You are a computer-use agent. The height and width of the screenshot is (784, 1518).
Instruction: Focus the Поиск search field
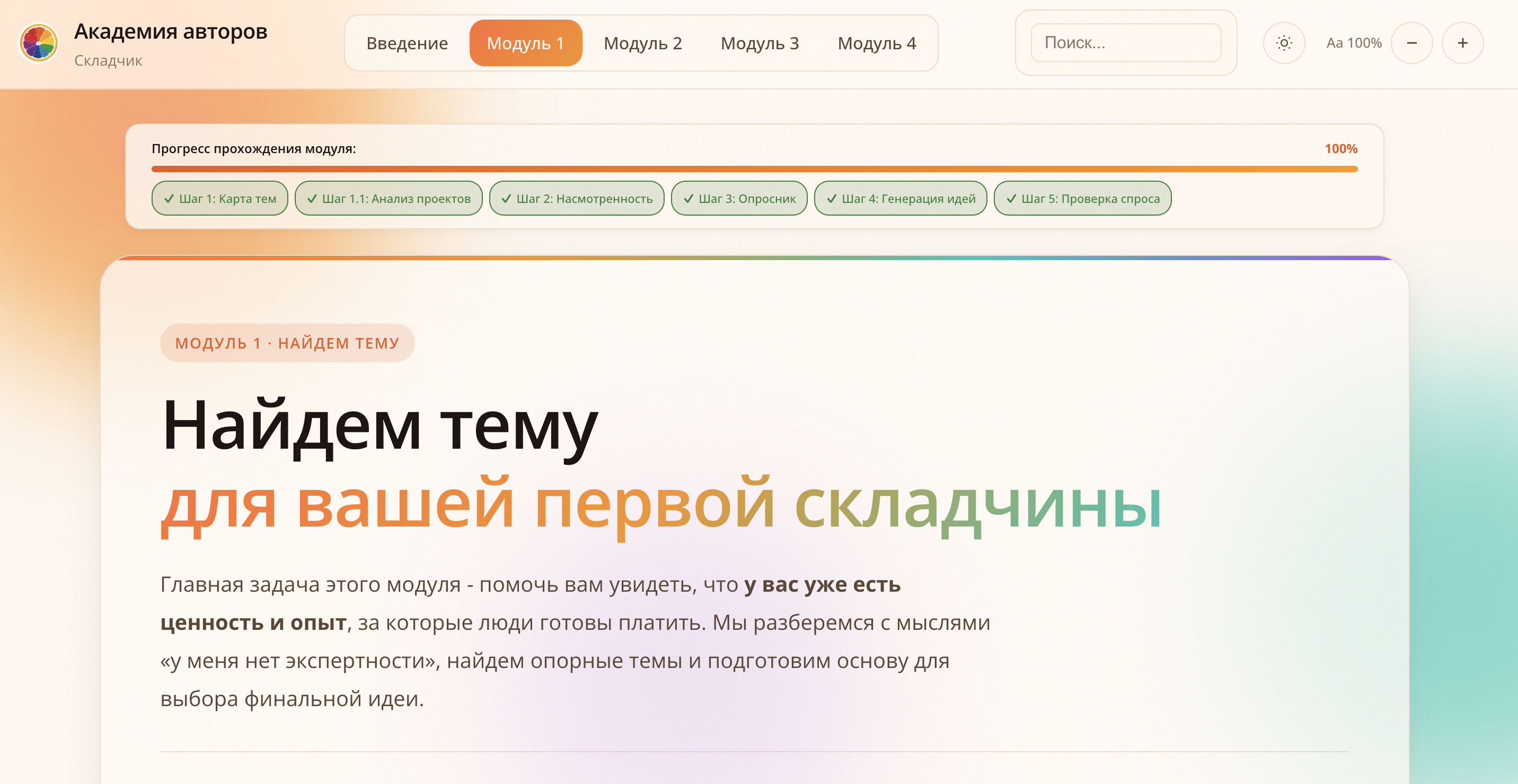click(1125, 42)
